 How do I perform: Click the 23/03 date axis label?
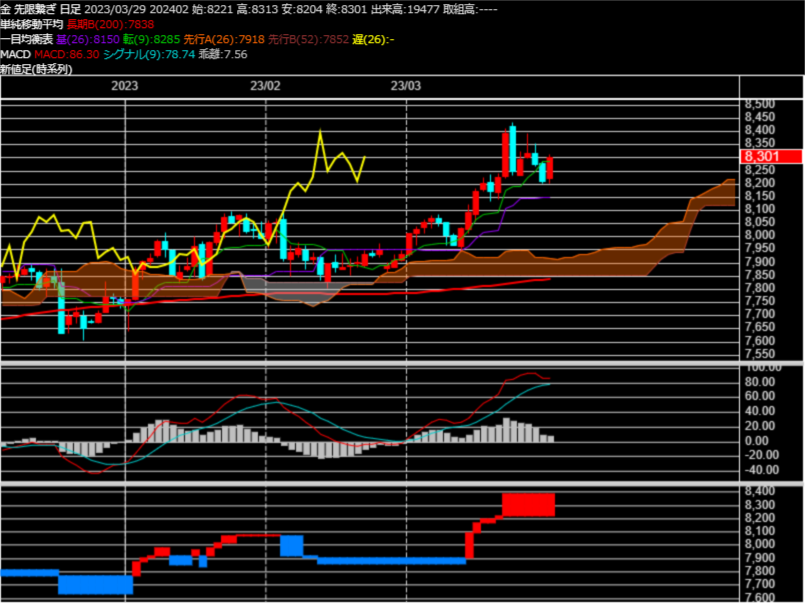[x=406, y=86]
